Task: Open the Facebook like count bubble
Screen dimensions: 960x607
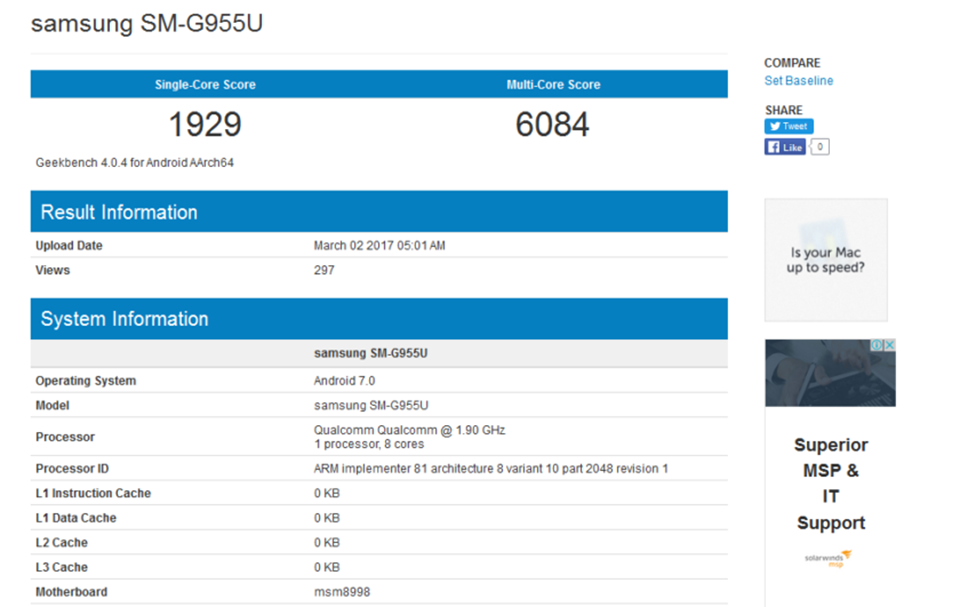Action: (820, 147)
